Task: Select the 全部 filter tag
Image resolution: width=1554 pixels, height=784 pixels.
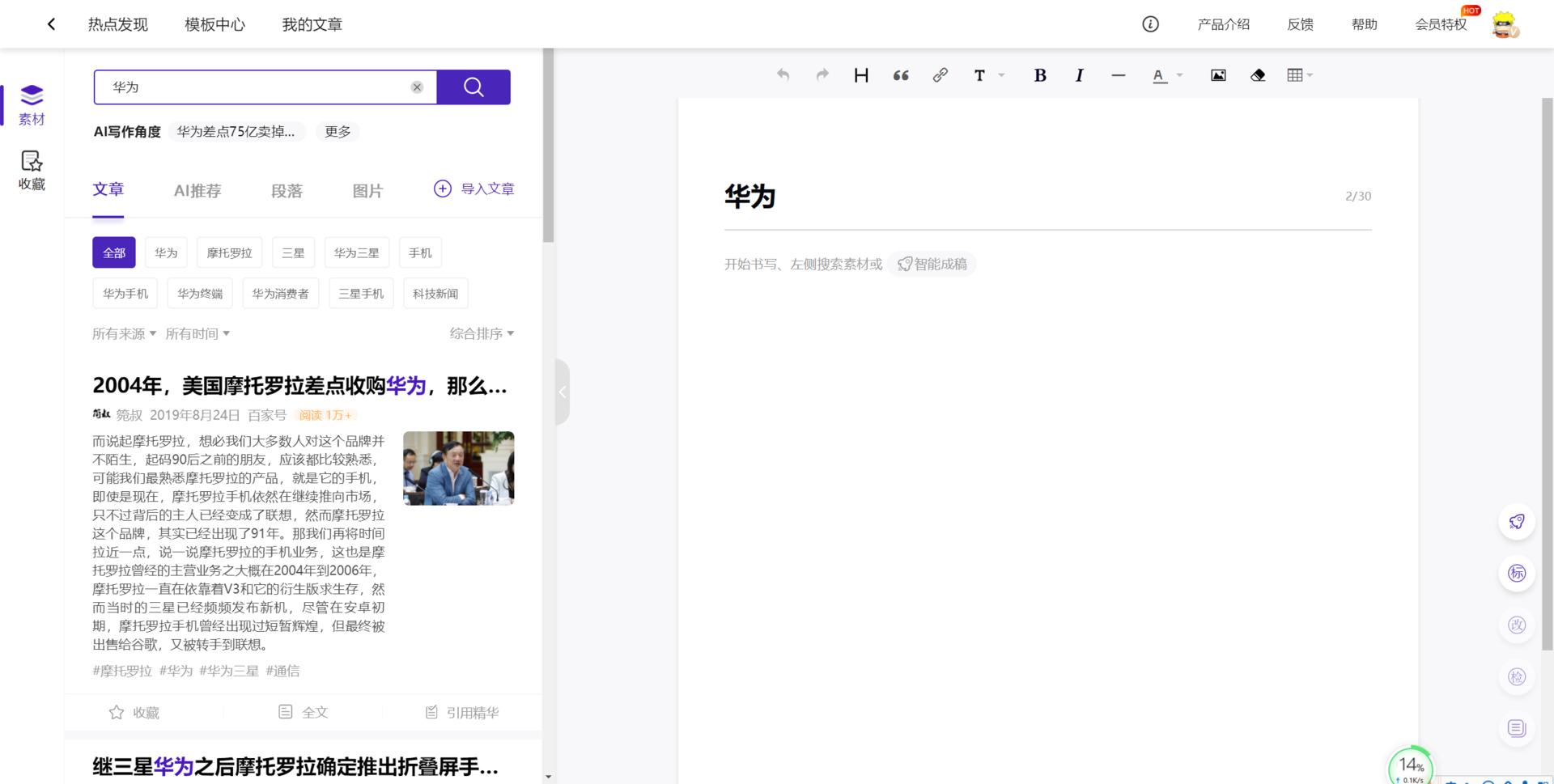Action: [x=114, y=252]
